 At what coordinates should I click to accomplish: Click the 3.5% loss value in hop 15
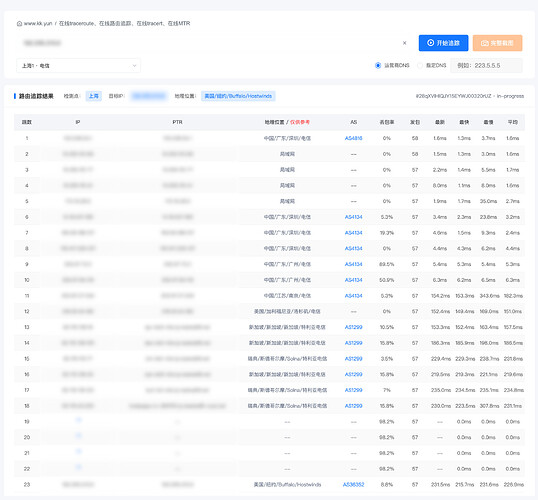[x=387, y=359]
